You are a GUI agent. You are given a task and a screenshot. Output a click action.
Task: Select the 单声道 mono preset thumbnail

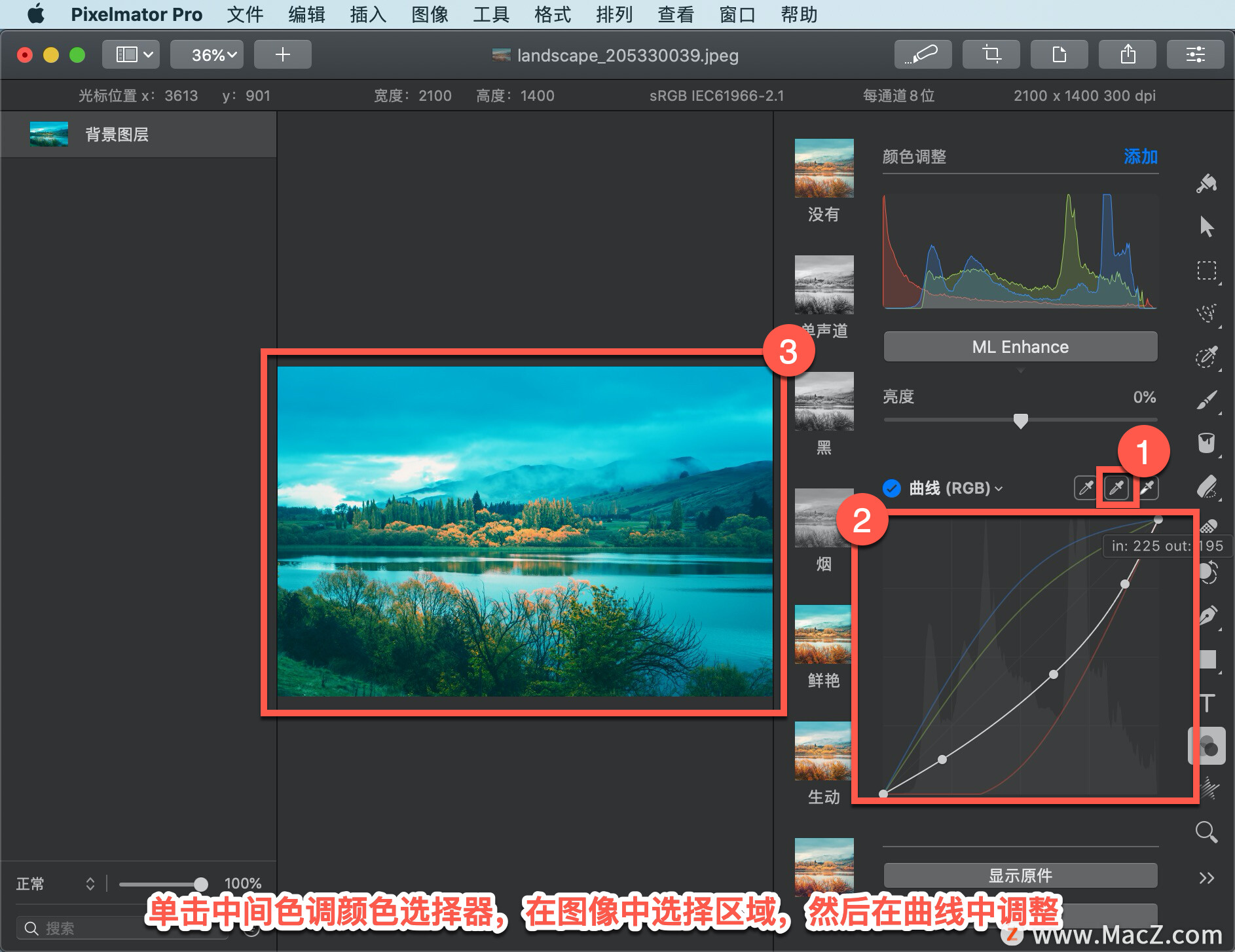coord(824,285)
